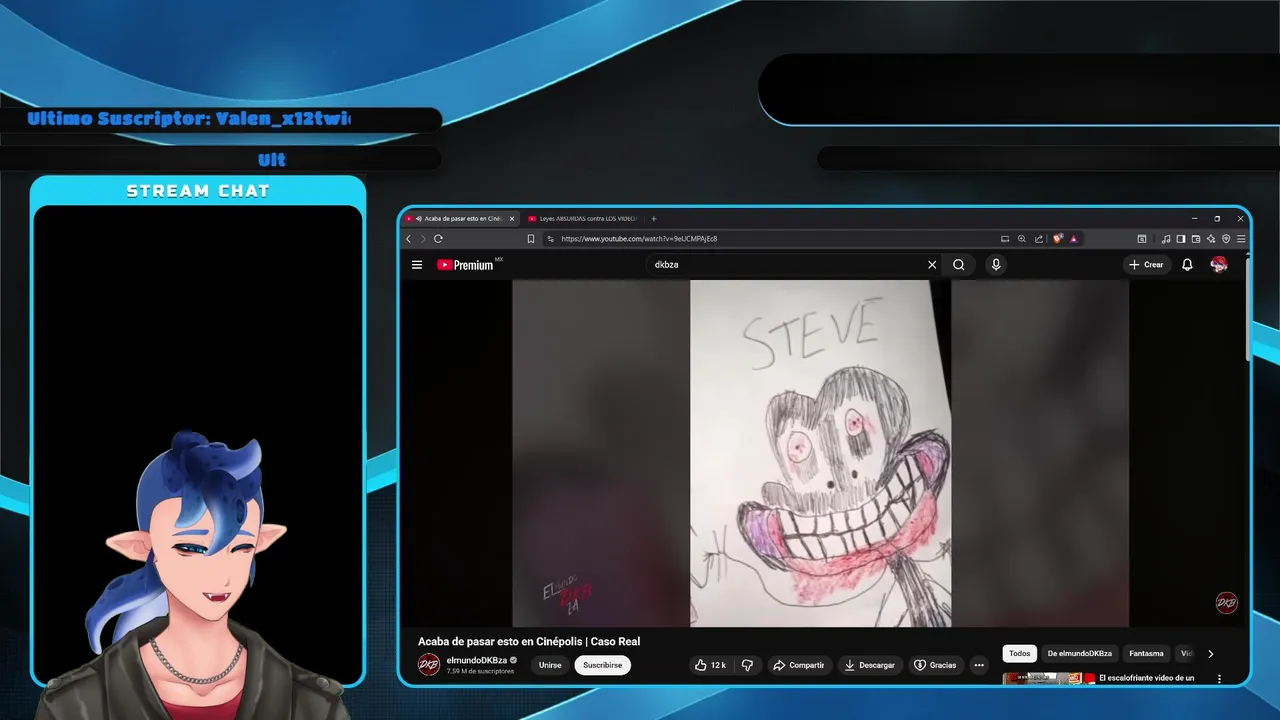Open El escalofriante video de un title
This screenshot has width=1280, height=720.
coord(1147,678)
